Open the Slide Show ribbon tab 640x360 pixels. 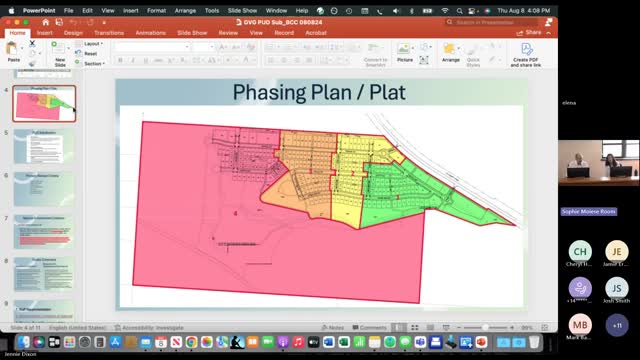192,33
